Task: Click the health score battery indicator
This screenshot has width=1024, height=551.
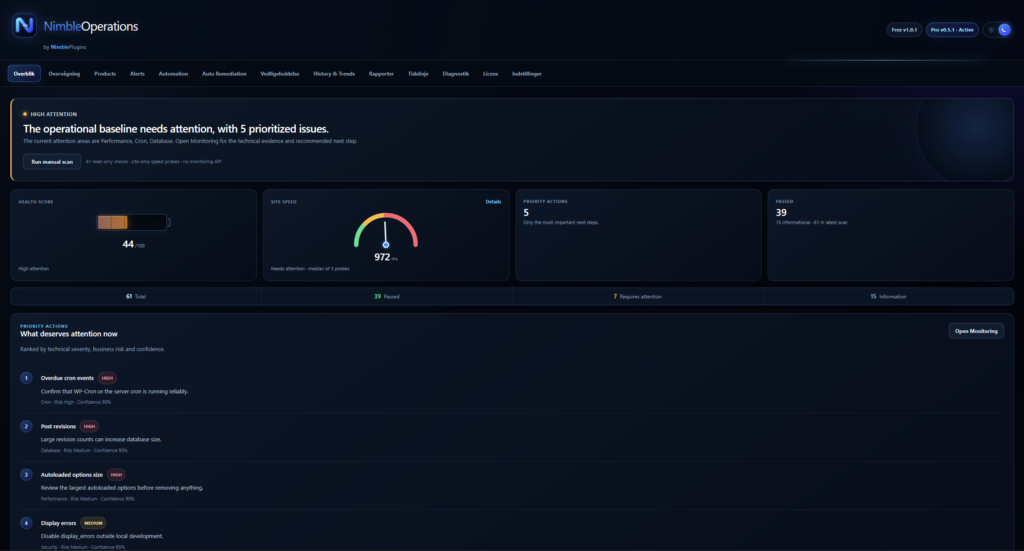Action: point(134,223)
